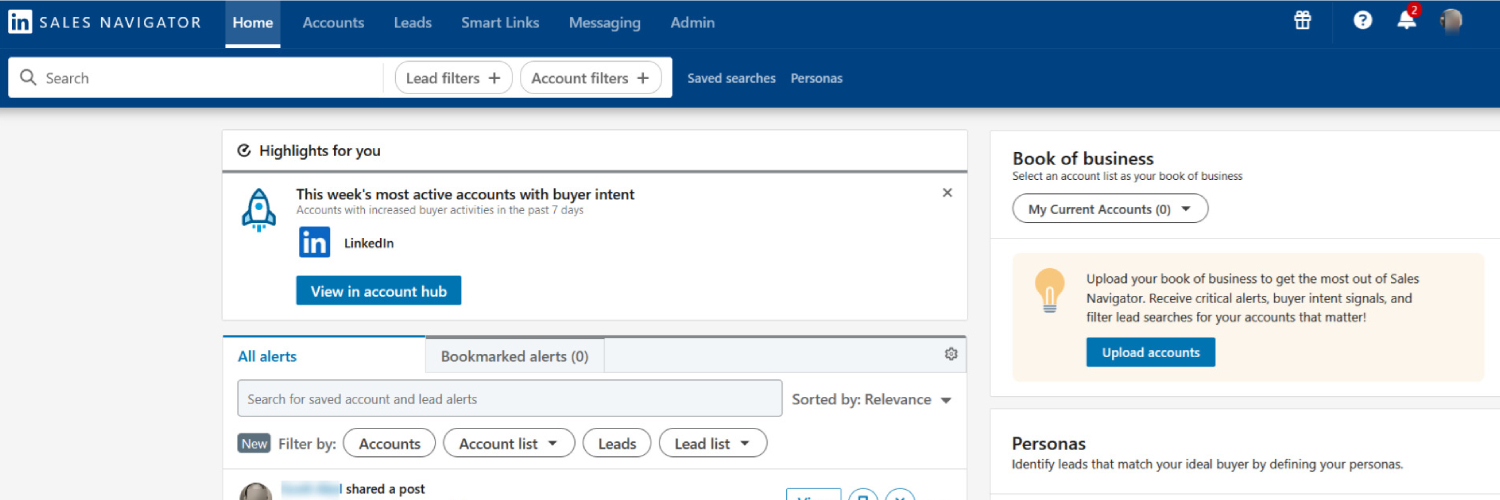Click the LinkedIn Sales Navigator logo

coord(104,22)
